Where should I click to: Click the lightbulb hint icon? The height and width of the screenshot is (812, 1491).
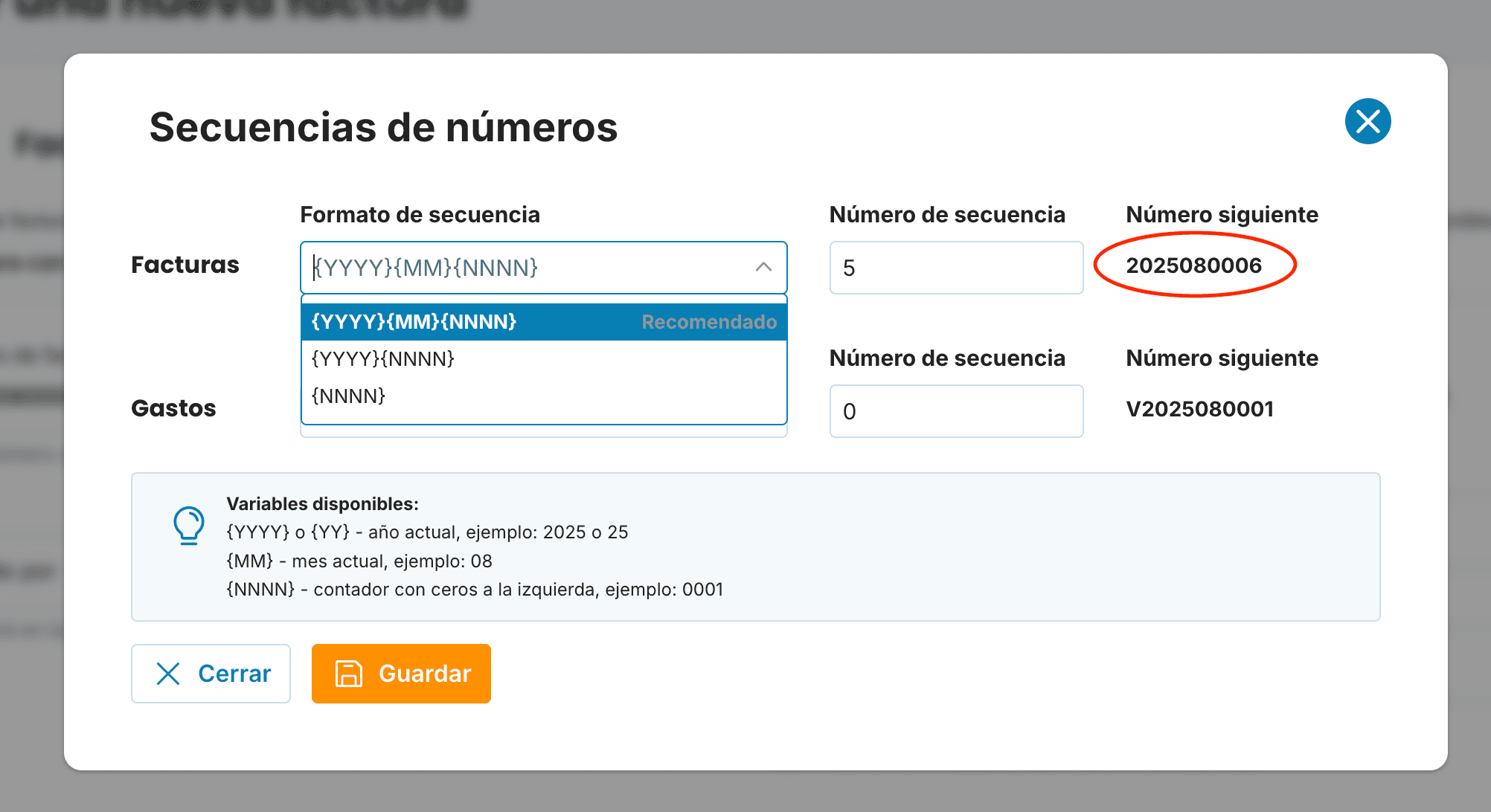189,526
